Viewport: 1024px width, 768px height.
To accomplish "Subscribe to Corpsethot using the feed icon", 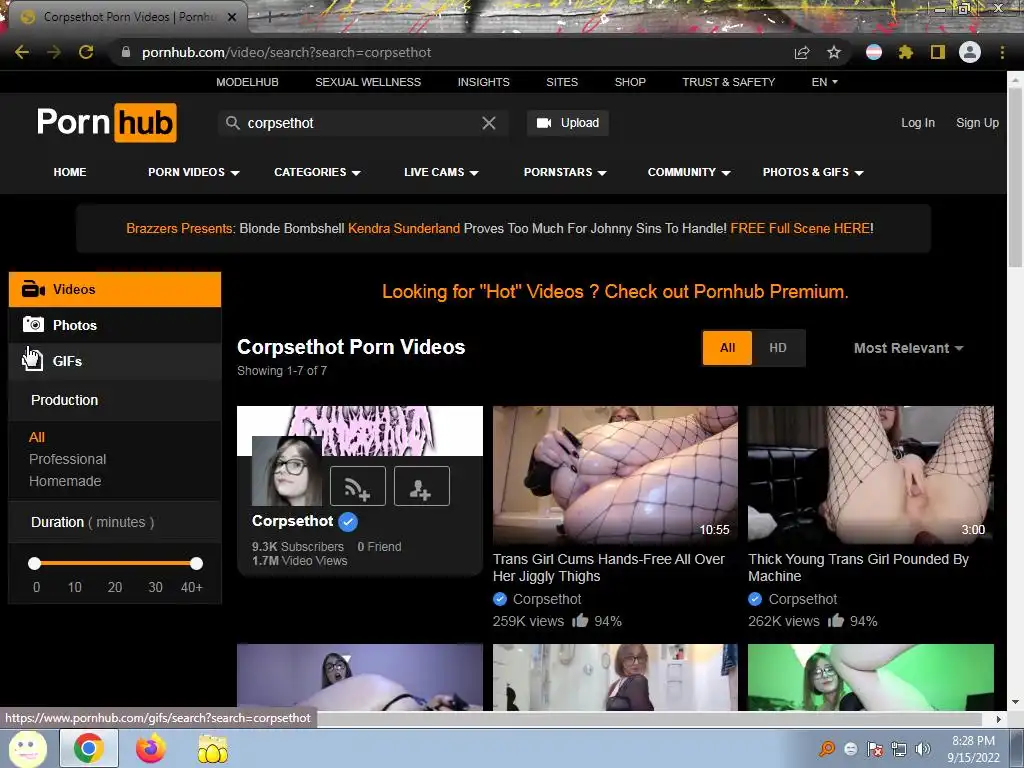I will point(358,486).
